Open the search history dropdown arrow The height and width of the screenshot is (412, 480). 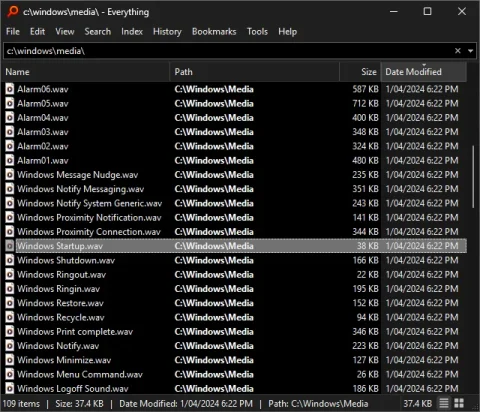click(470, 51)
